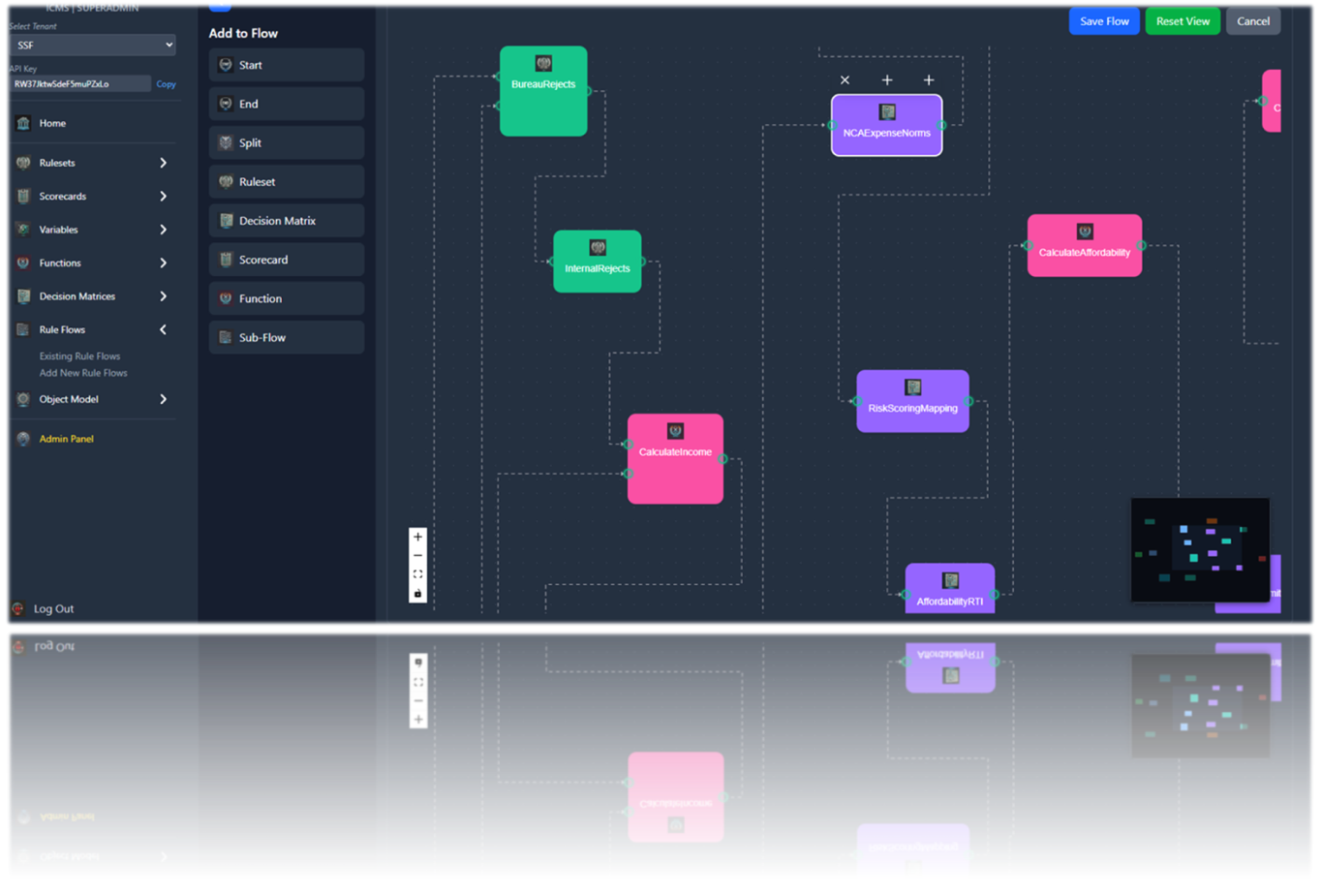The image size is (1321, 896).
Task: Click the X icon above NCAExpenseNorms node
Action: point(845,80)
